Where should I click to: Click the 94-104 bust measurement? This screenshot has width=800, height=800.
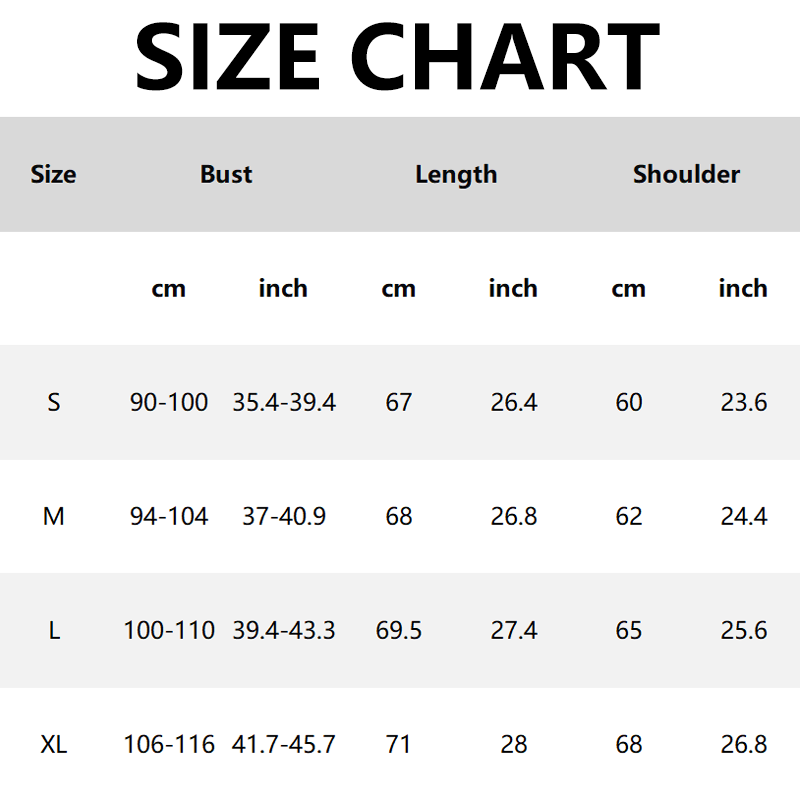(169, 516)
